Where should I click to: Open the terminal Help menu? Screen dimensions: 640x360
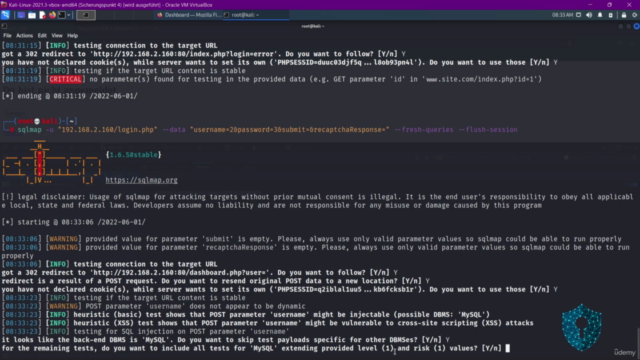[x=72, y=36]
